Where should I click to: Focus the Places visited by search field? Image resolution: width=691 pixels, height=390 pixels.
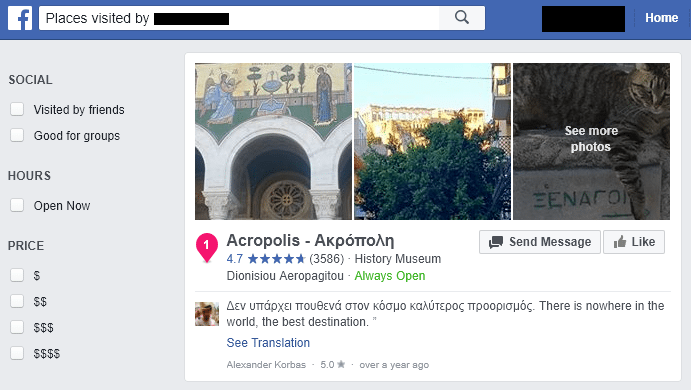coord(239,18)
